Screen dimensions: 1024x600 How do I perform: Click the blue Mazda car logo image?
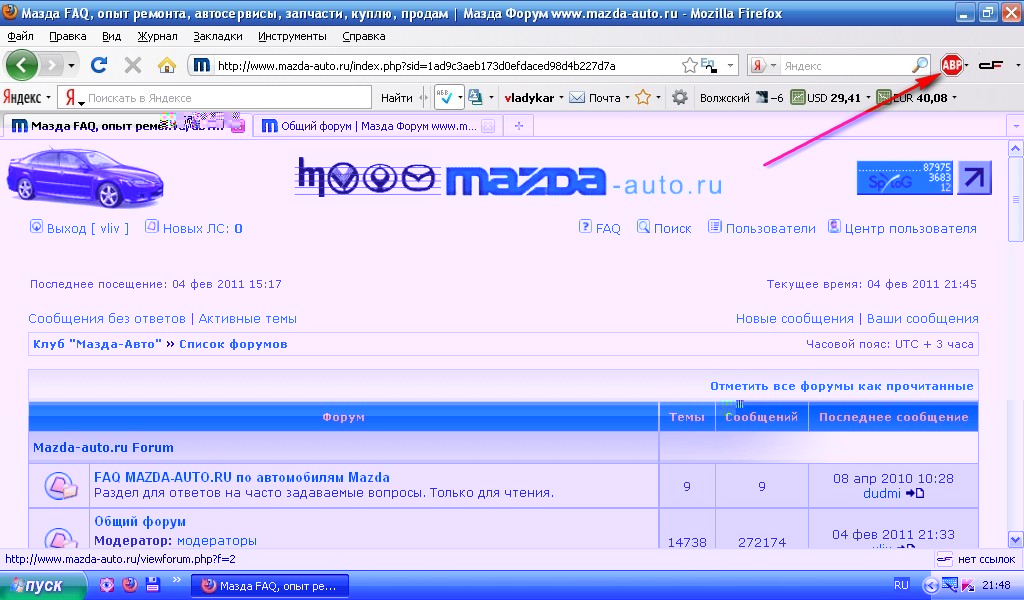pos(84,178)
